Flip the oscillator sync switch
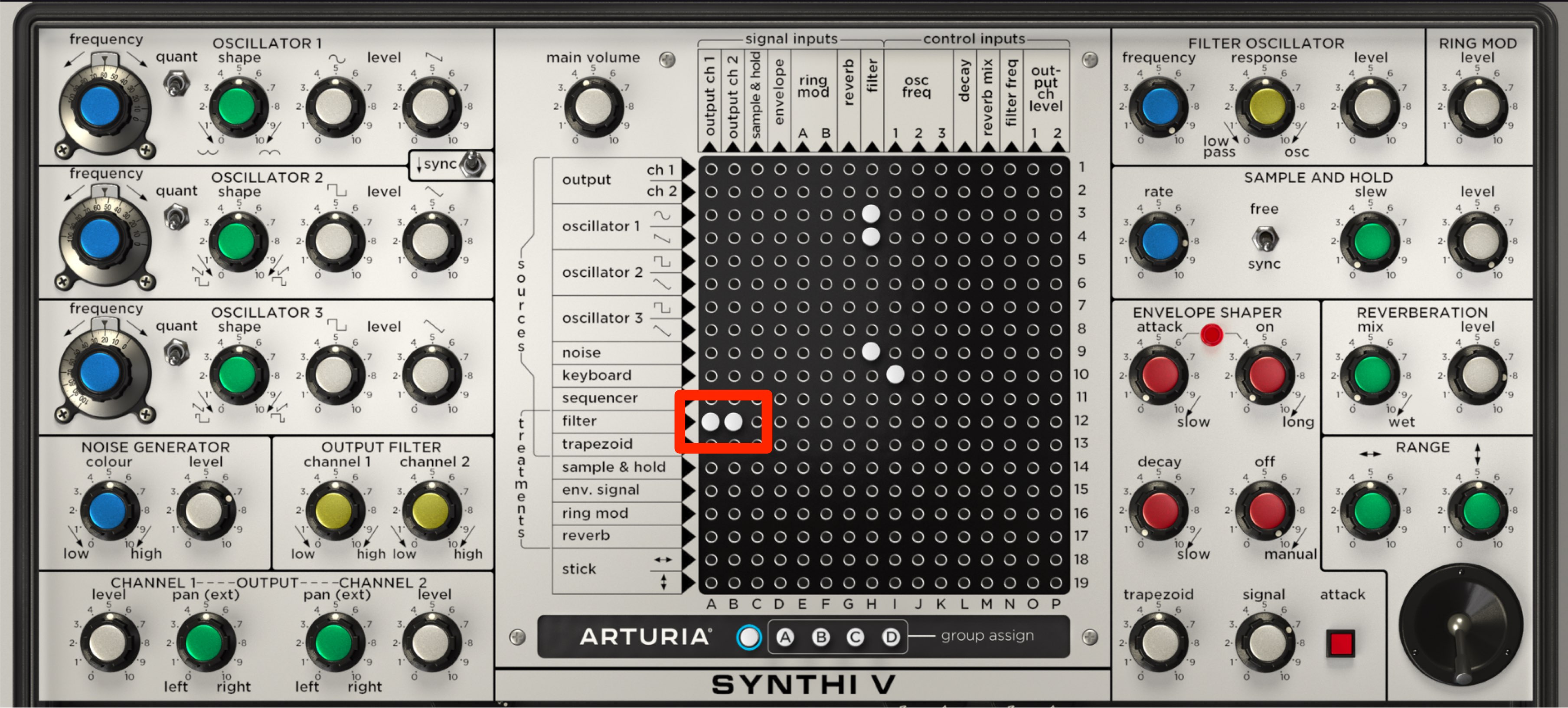The height and width of the screenshot is (708, 1568). tap(473, 163)
